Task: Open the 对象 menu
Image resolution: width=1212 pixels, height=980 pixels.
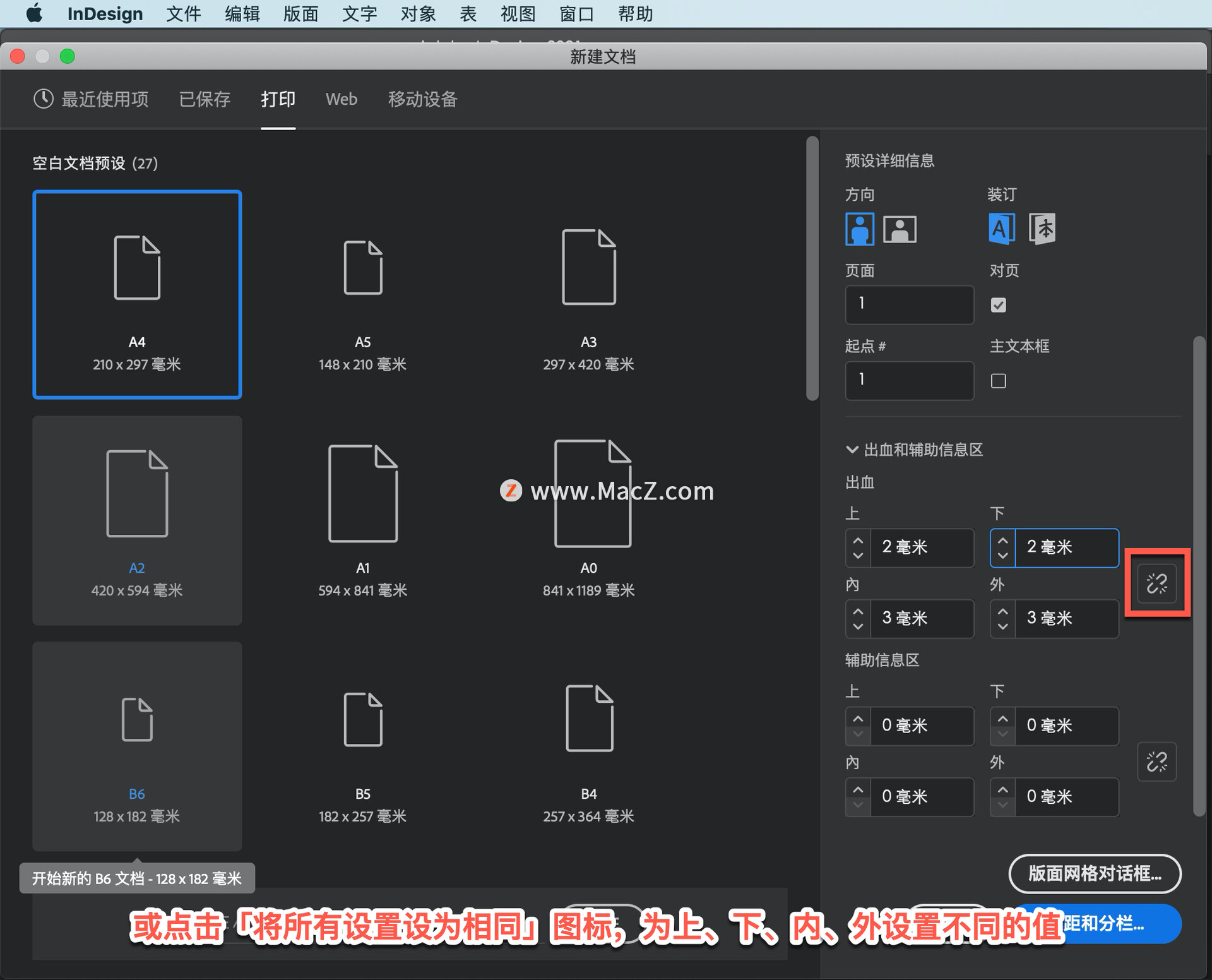Action: 418,13
